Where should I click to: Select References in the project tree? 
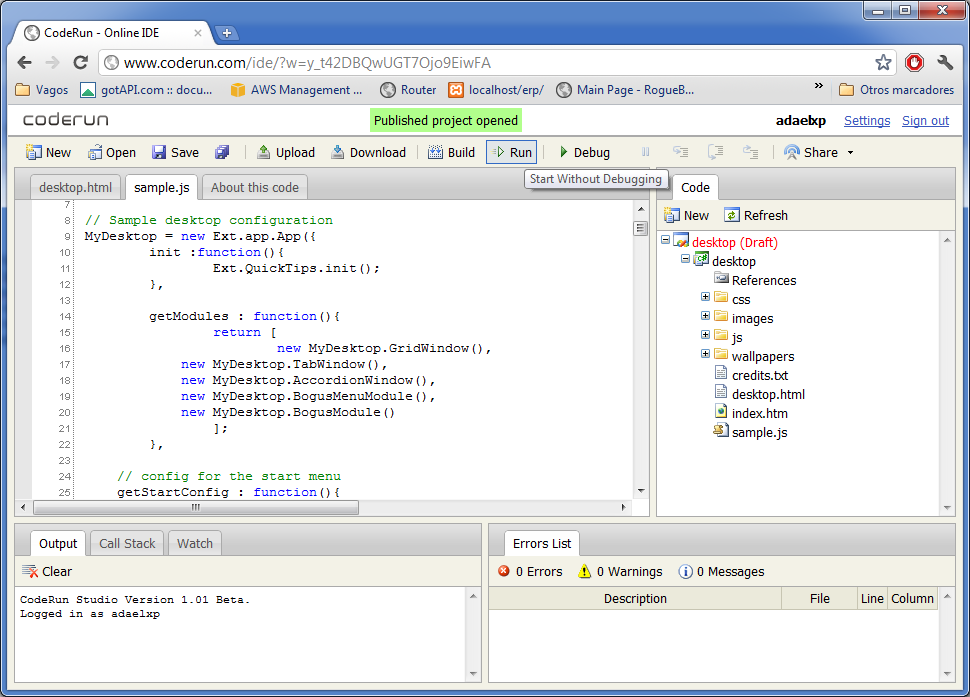click(x=763, y=280)
